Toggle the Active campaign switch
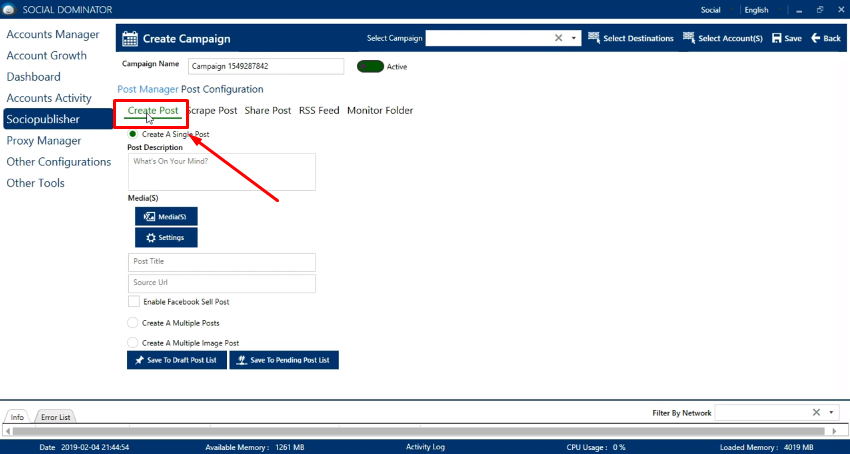This screenshot has width=850, height=454. click(x=370, y=67)
